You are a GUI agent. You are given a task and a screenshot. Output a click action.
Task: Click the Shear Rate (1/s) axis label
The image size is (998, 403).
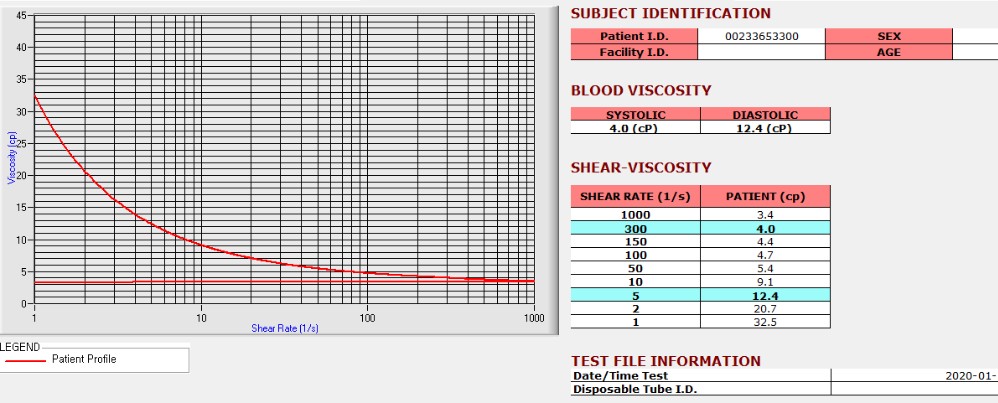(x=285, y=329)
